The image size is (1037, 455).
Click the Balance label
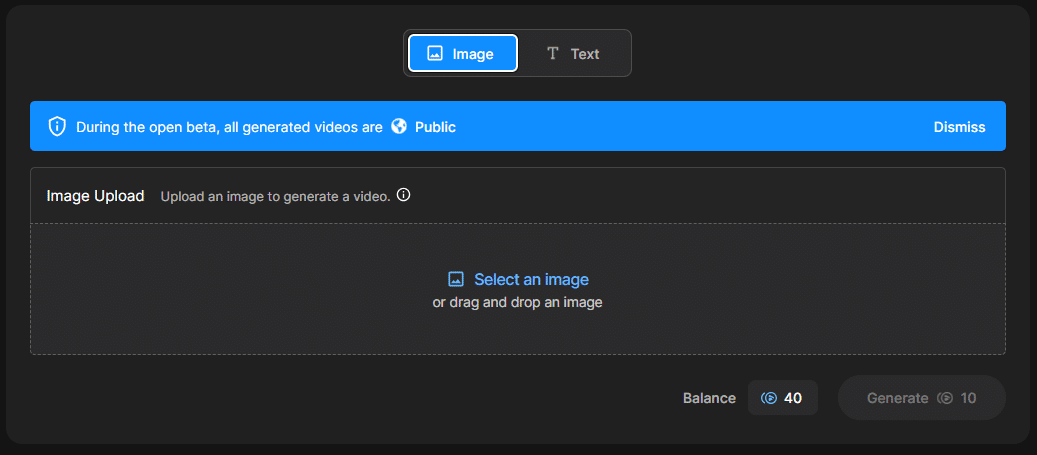pos(709,398)
